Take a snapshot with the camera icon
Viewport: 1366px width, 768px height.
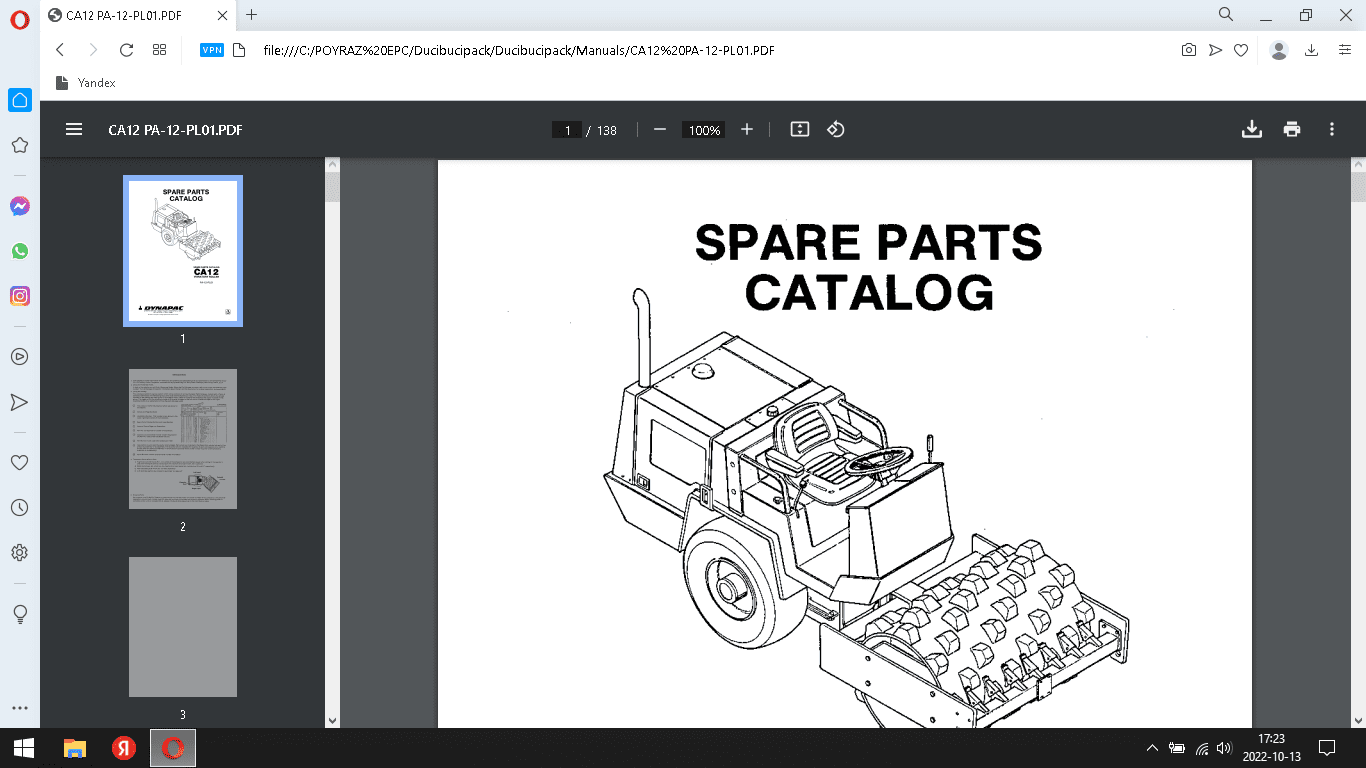(x=1188, y=50)
